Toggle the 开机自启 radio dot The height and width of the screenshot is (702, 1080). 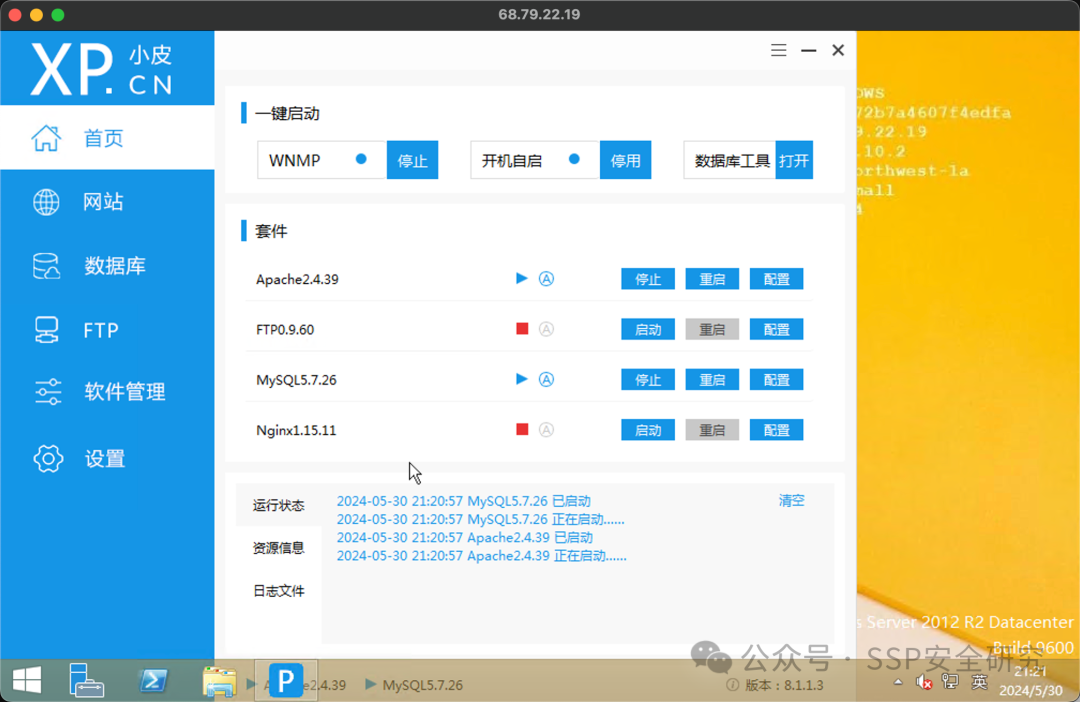pos(574,159)
